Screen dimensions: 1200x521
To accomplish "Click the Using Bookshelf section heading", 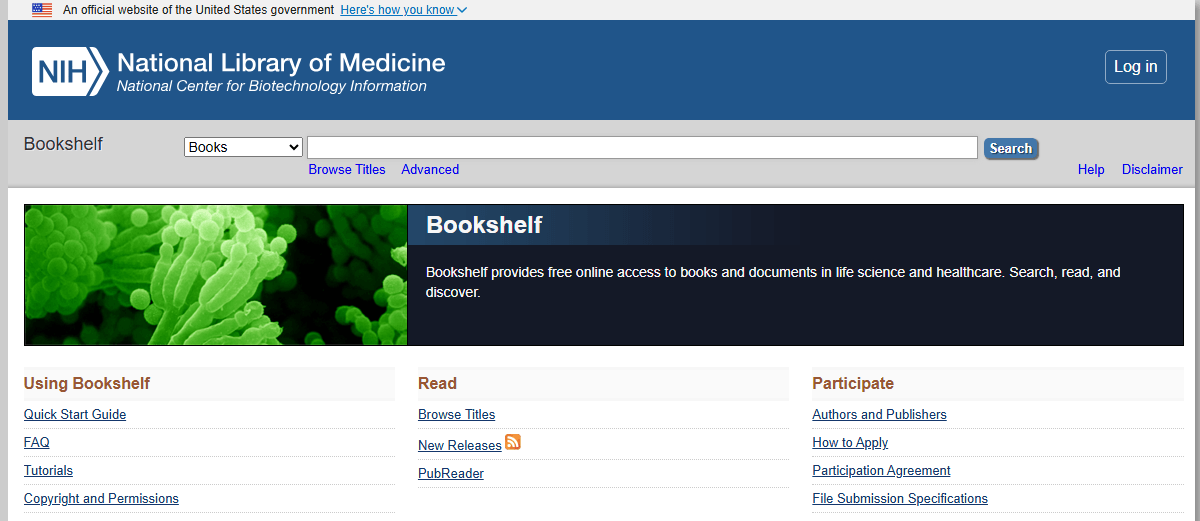I will point(87,384).
